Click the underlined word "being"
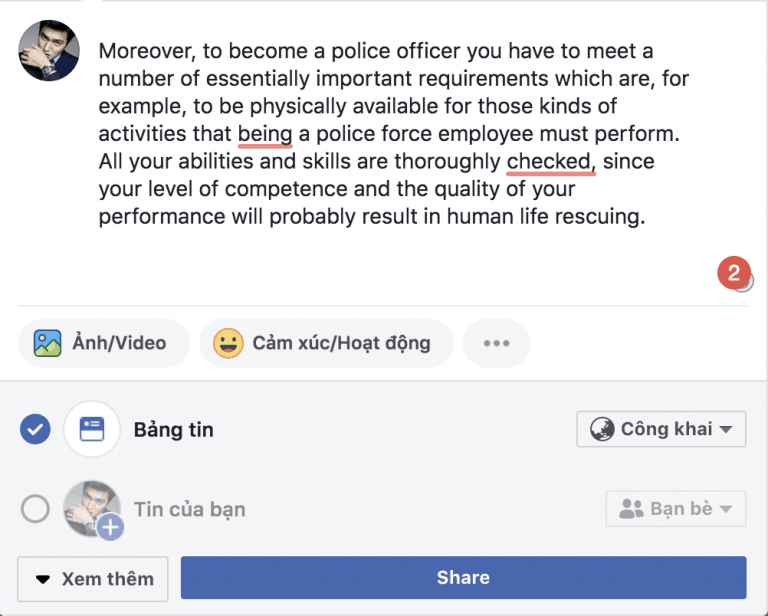Viewport: 768px width, 616px height. 265,134
